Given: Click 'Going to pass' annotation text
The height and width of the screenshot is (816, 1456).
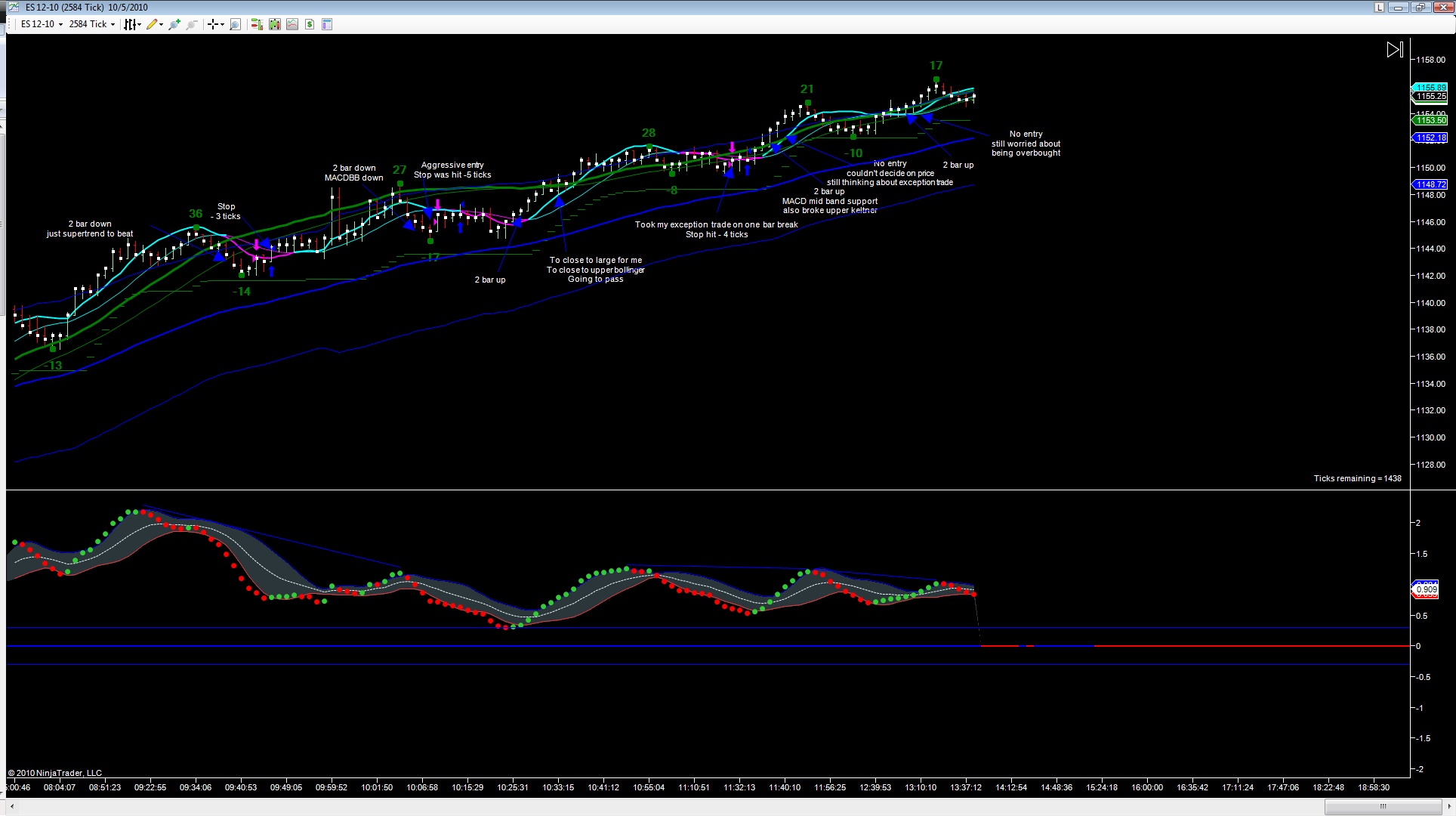Looking at the screenshot, I should [596, 279].
